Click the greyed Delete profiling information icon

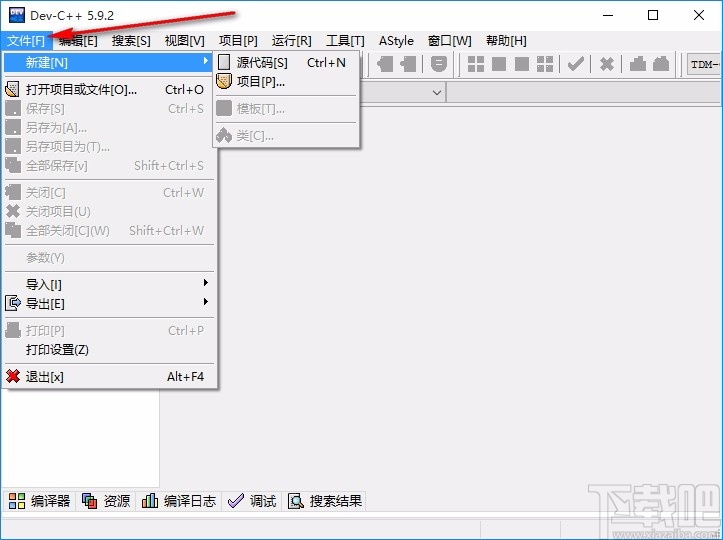pos(661,64)
